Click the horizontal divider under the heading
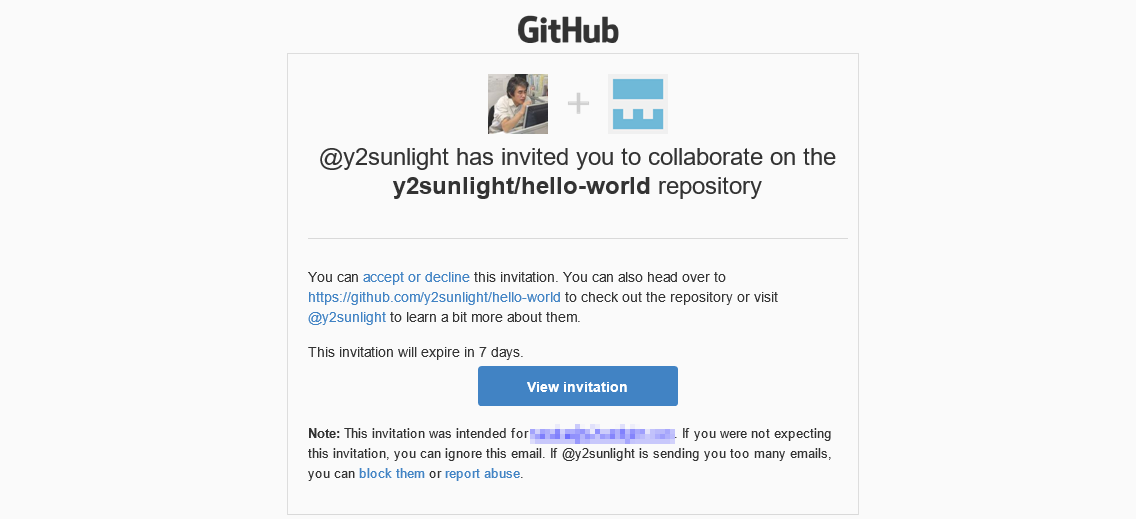The image size is (1136, 519). (578, 239)
